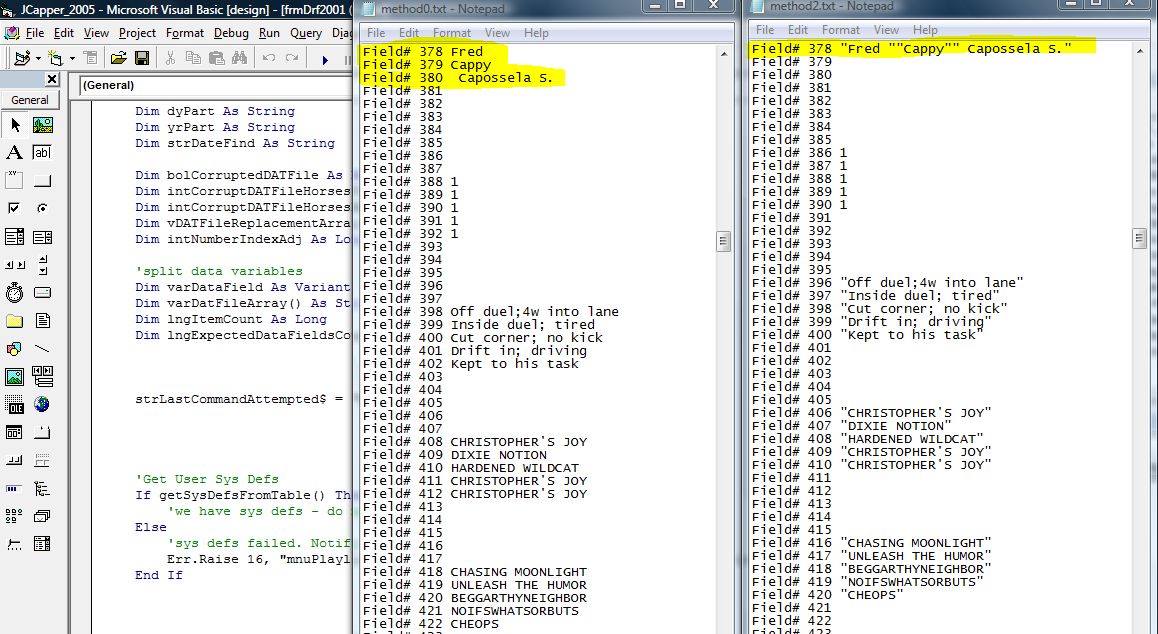1158x634 pixels.
Task: Save the project with the floppy icon
Action: [143, 58]
